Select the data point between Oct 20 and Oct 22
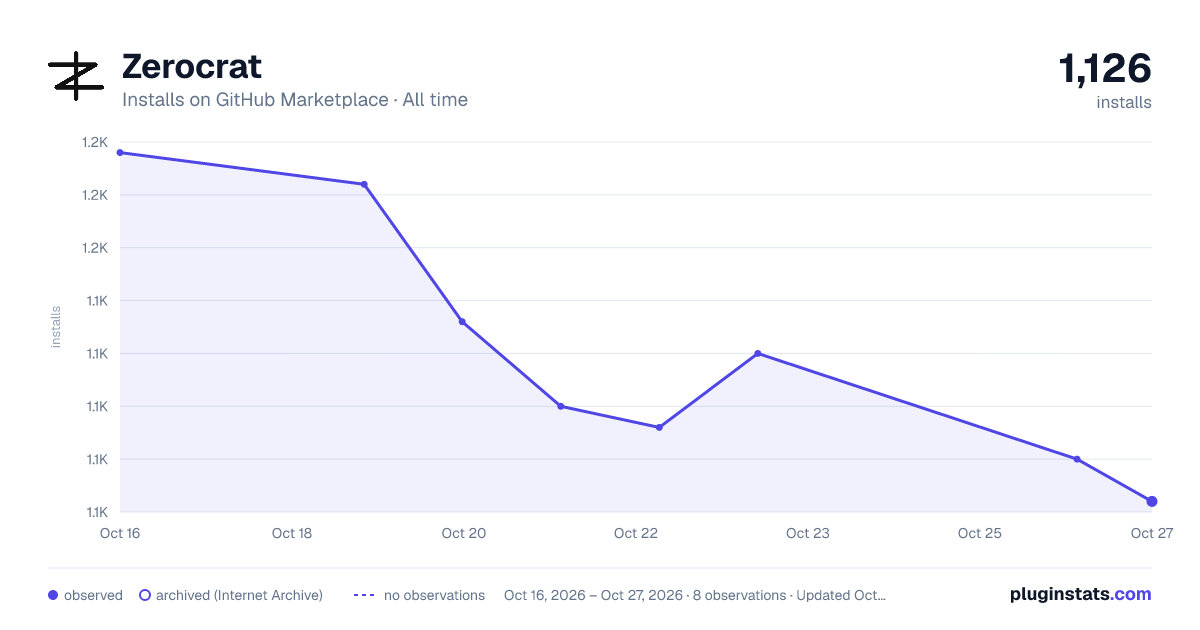This screenshot has width=1200, height=630. pyautogui.click(x=561, y=406)
